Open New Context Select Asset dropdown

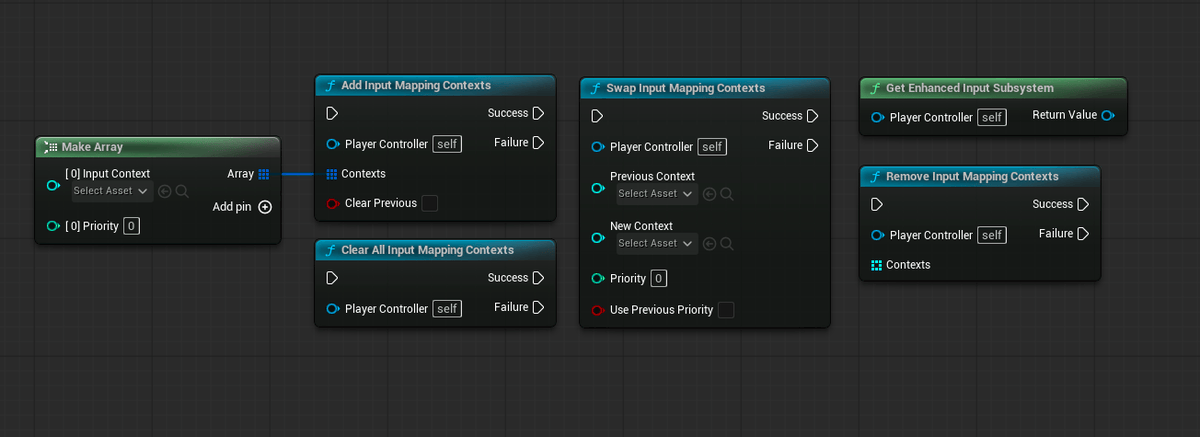coord(656,243)
